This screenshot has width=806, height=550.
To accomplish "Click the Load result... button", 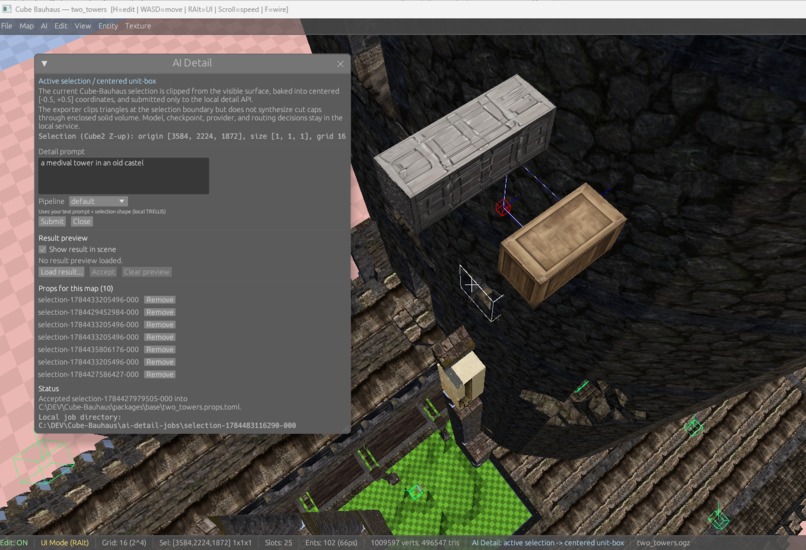I will tap(61, 272).
